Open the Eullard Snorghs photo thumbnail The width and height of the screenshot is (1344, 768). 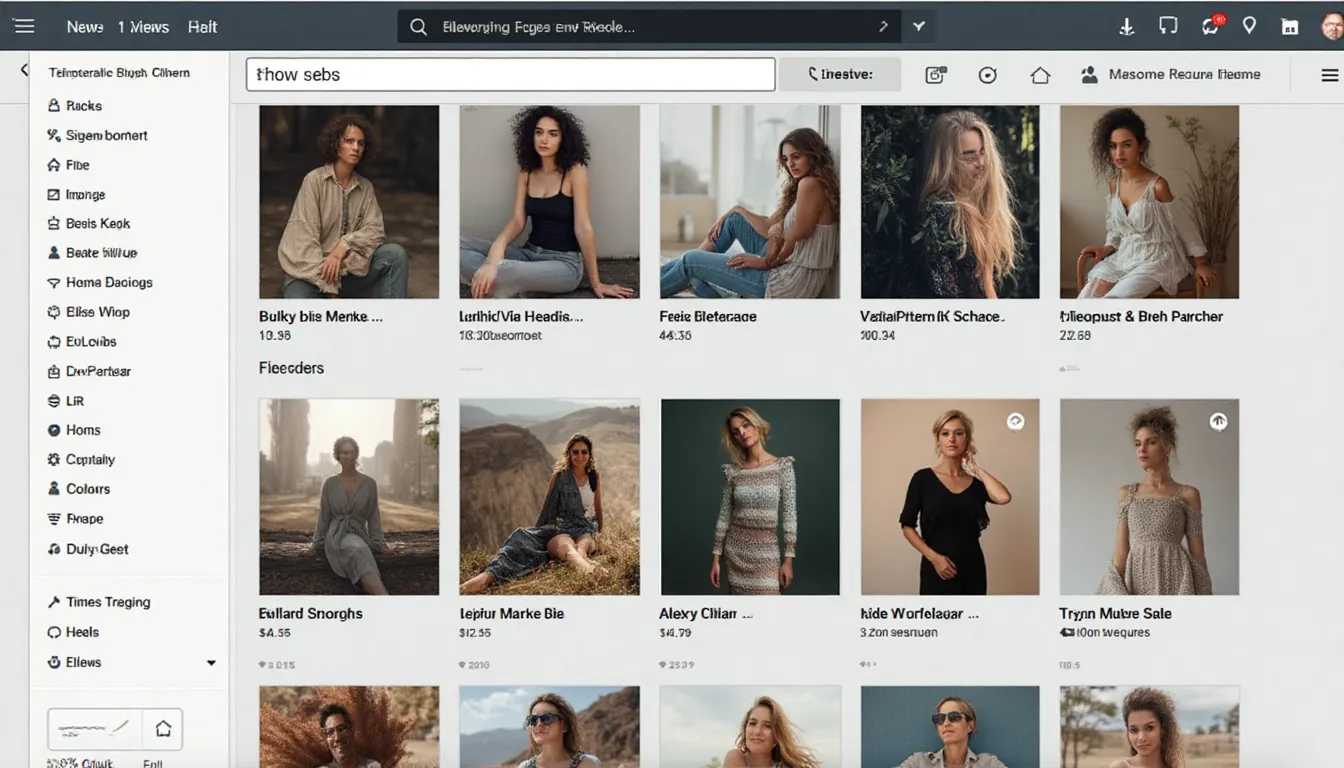click(349, 497)
